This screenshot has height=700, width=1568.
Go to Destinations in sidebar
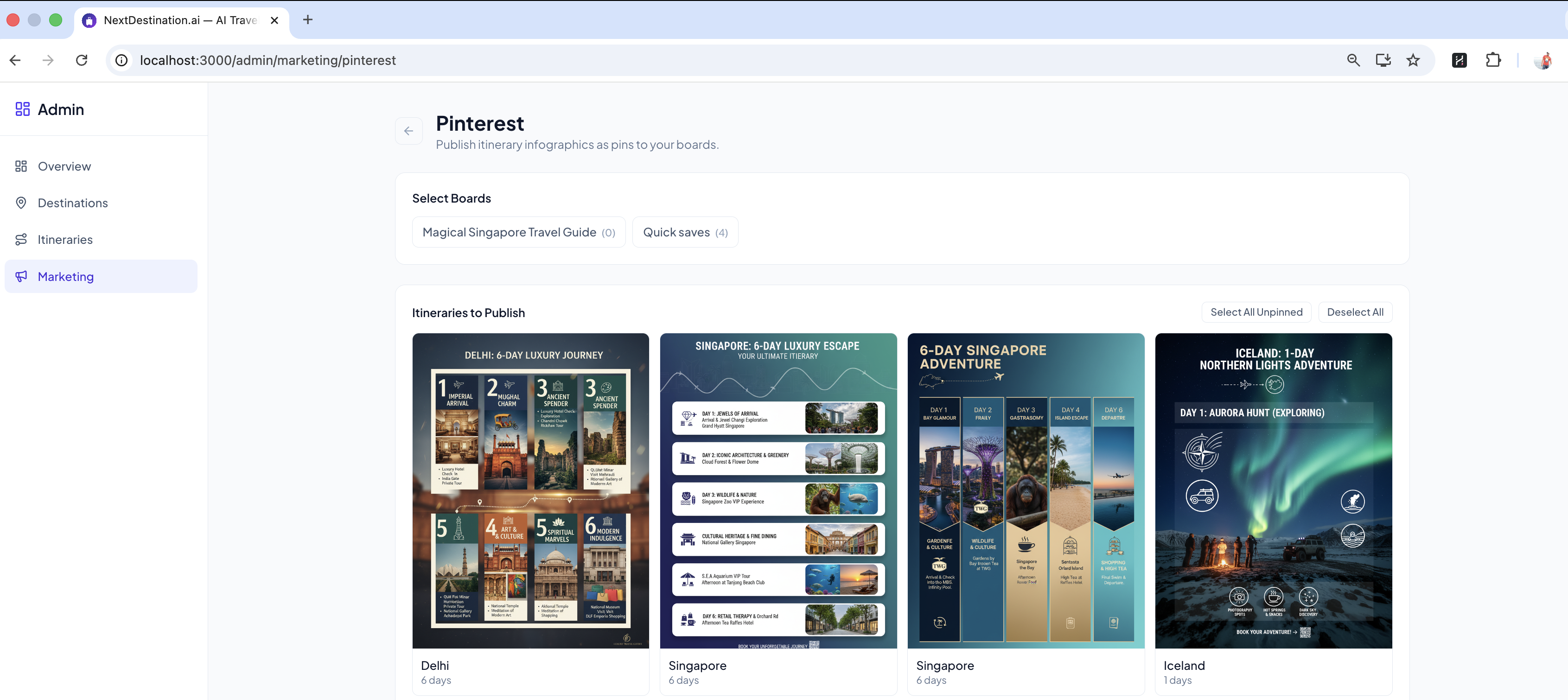[72, 203]
